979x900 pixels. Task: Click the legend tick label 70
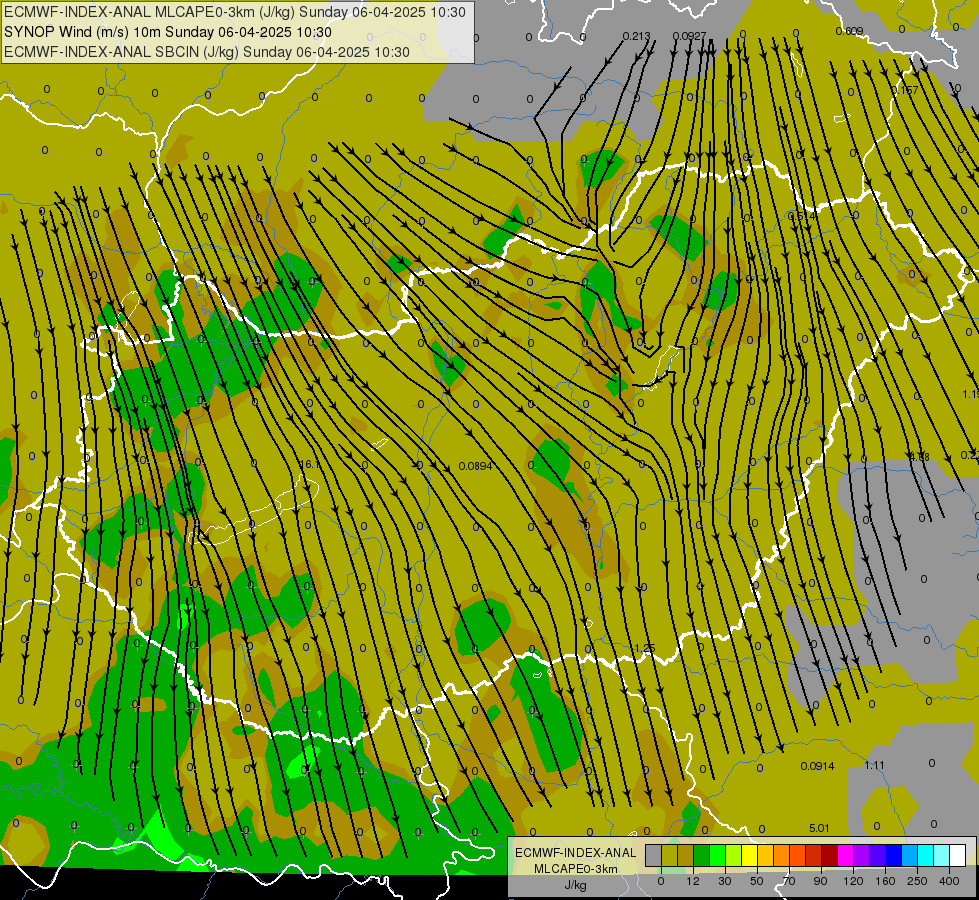click(789, 881)
